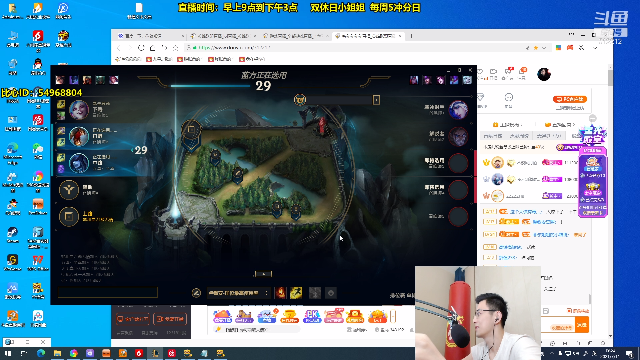Click the second enemy champion portrait
Screen dimensions: 640x360
pos(458,136)
